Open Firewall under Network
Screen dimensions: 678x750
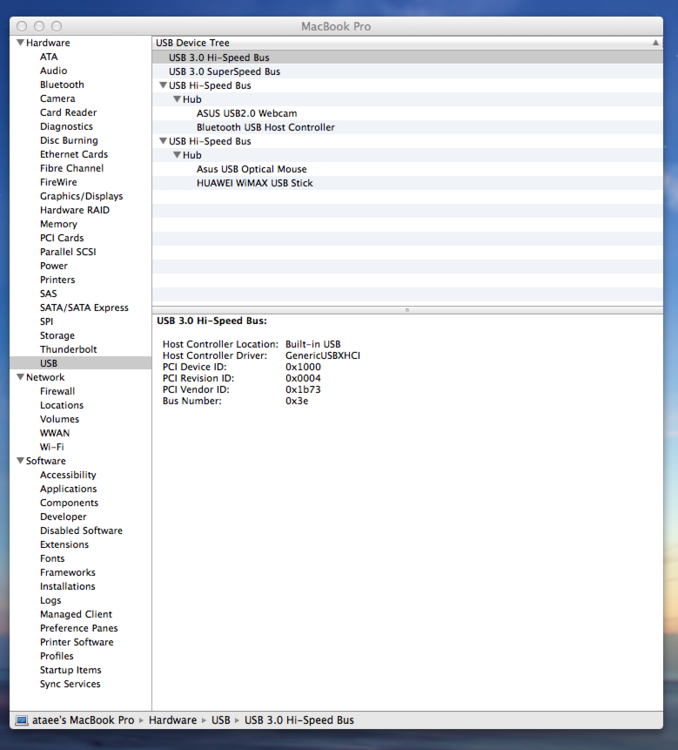[57, 391]
